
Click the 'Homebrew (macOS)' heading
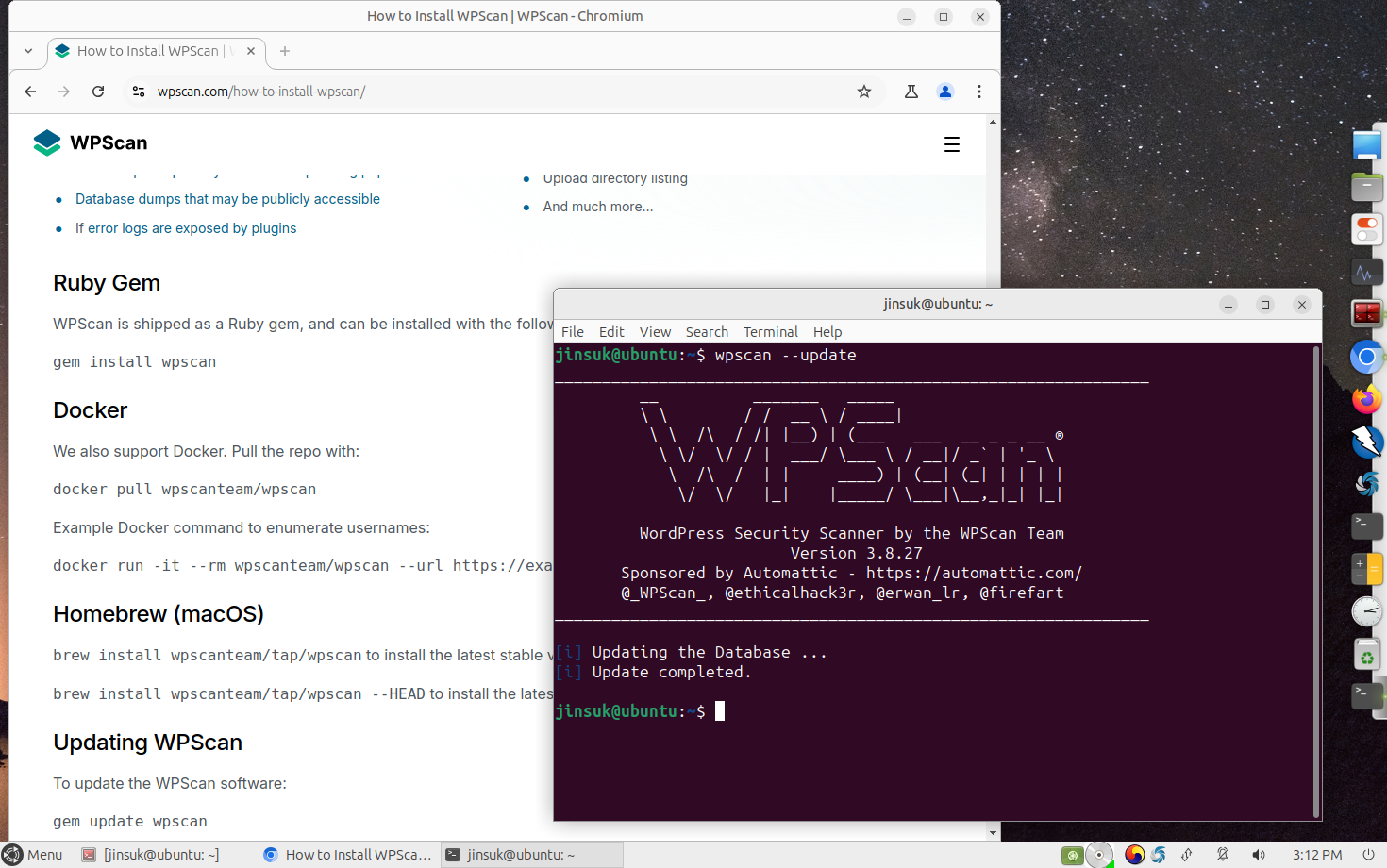pyautogui.click(x=159, y=614)
